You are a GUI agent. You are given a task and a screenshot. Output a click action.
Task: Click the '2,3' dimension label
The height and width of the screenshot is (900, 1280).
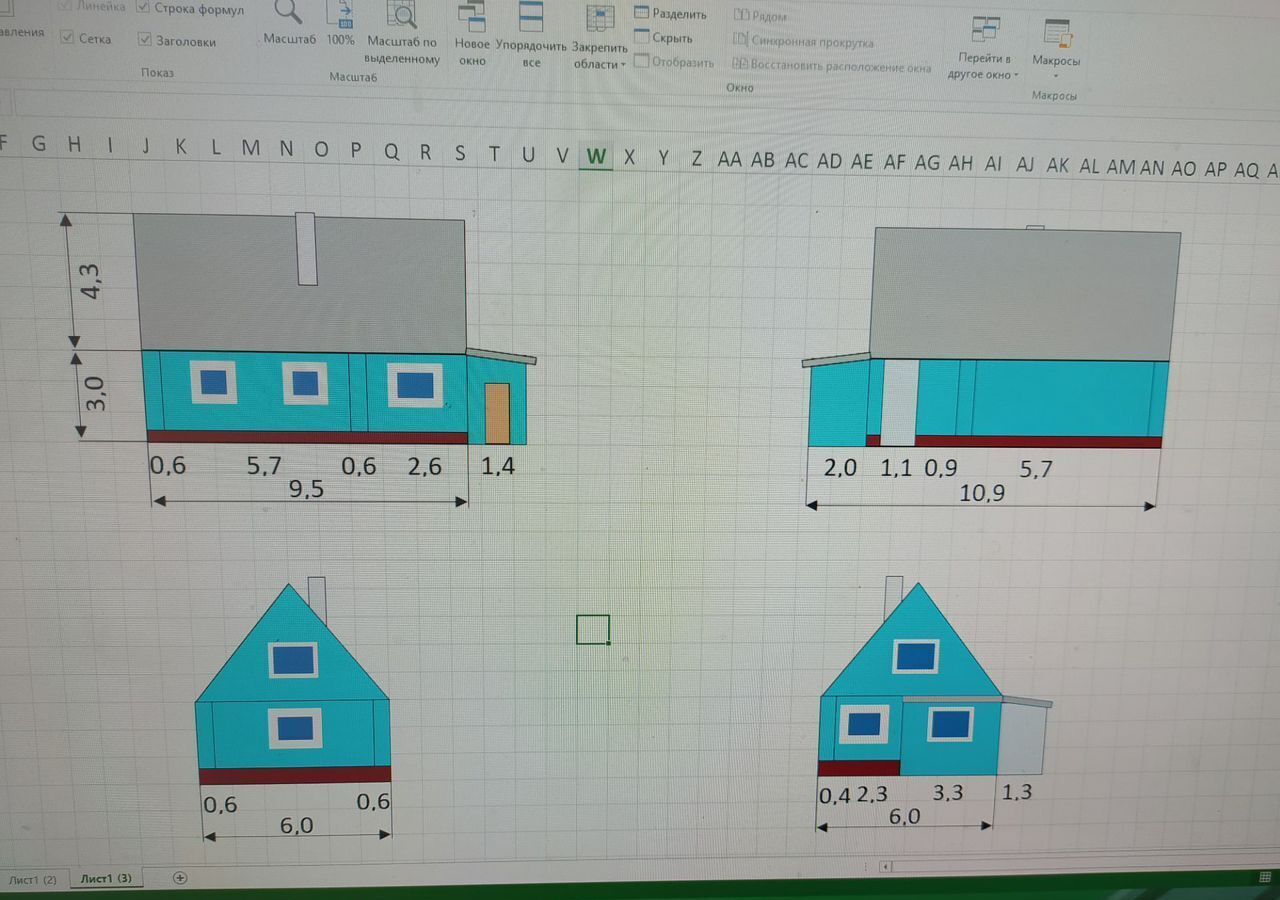pyautogui.click(x=872, y=795)
